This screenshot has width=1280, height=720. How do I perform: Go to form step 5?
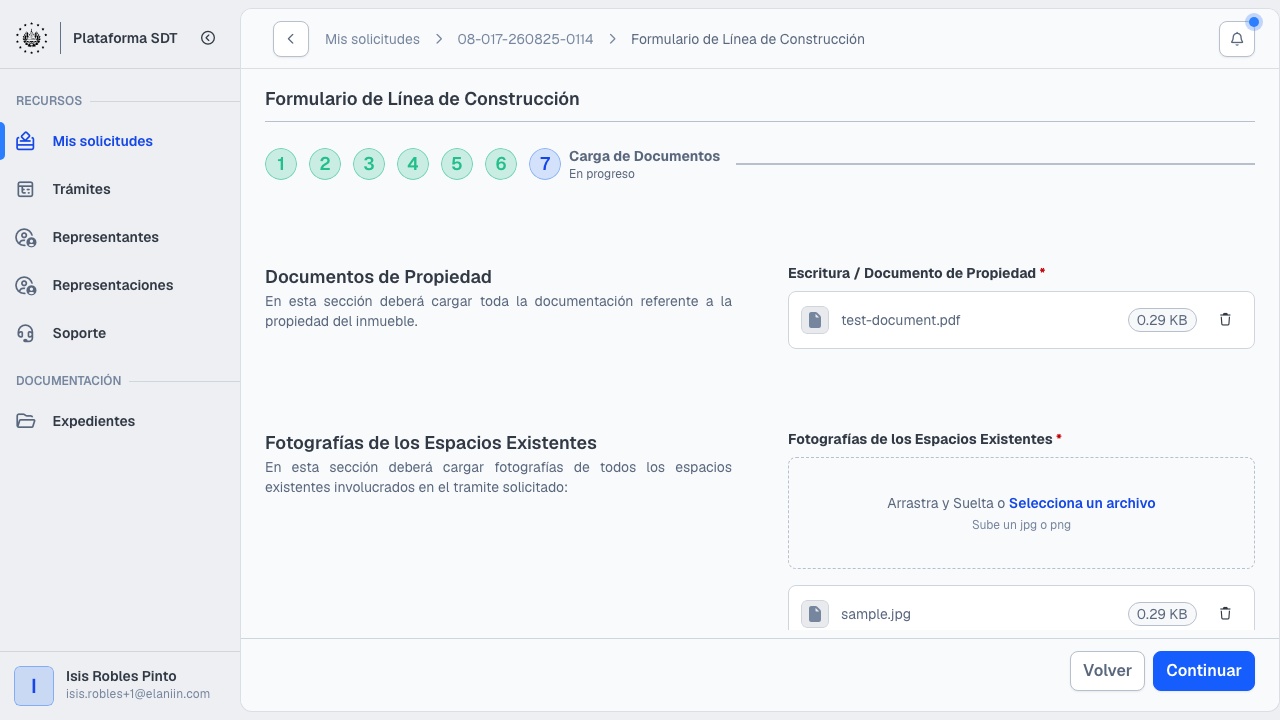tap(457, 164)
